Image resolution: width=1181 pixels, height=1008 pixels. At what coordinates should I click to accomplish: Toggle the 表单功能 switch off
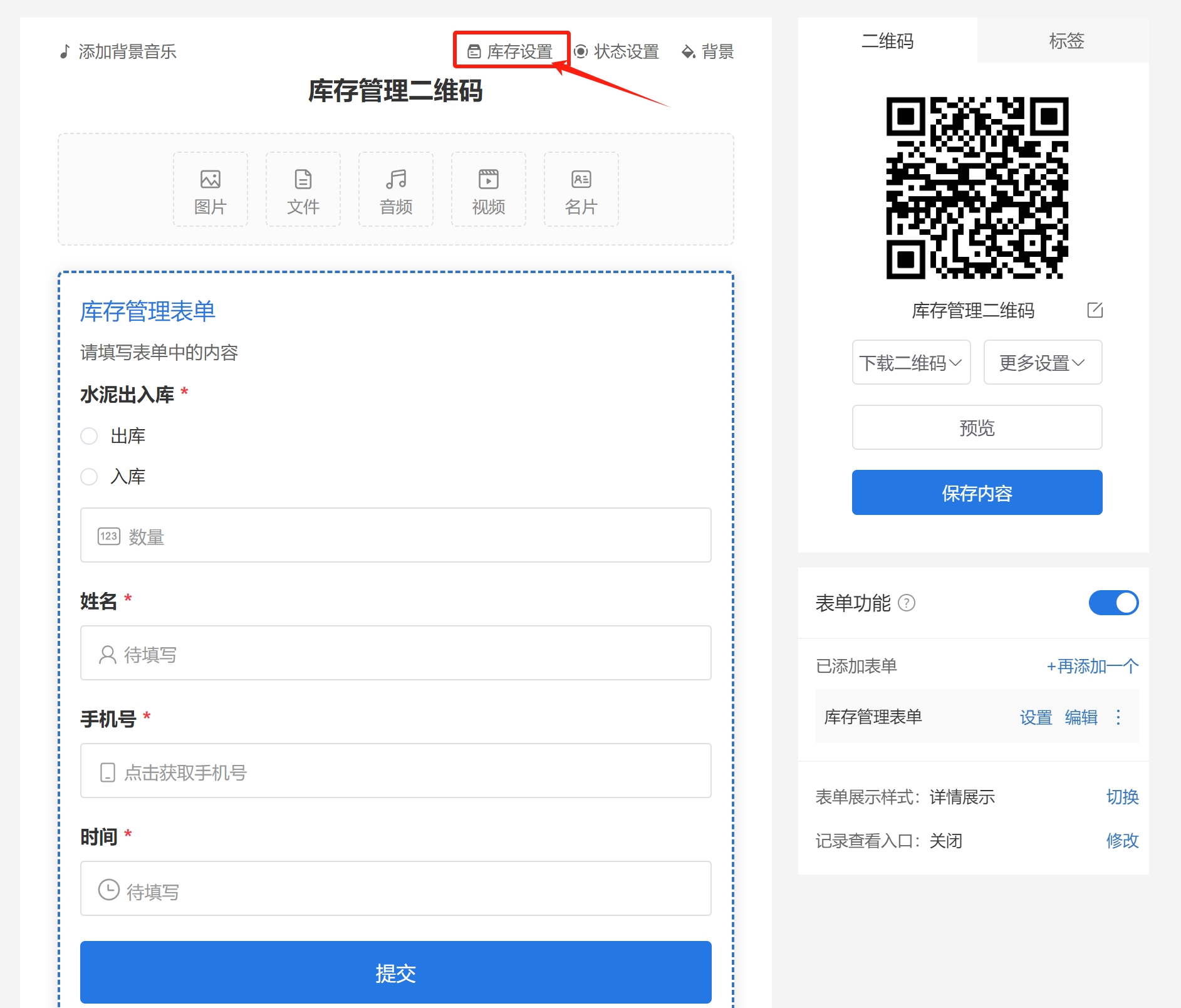(1114, 603)
